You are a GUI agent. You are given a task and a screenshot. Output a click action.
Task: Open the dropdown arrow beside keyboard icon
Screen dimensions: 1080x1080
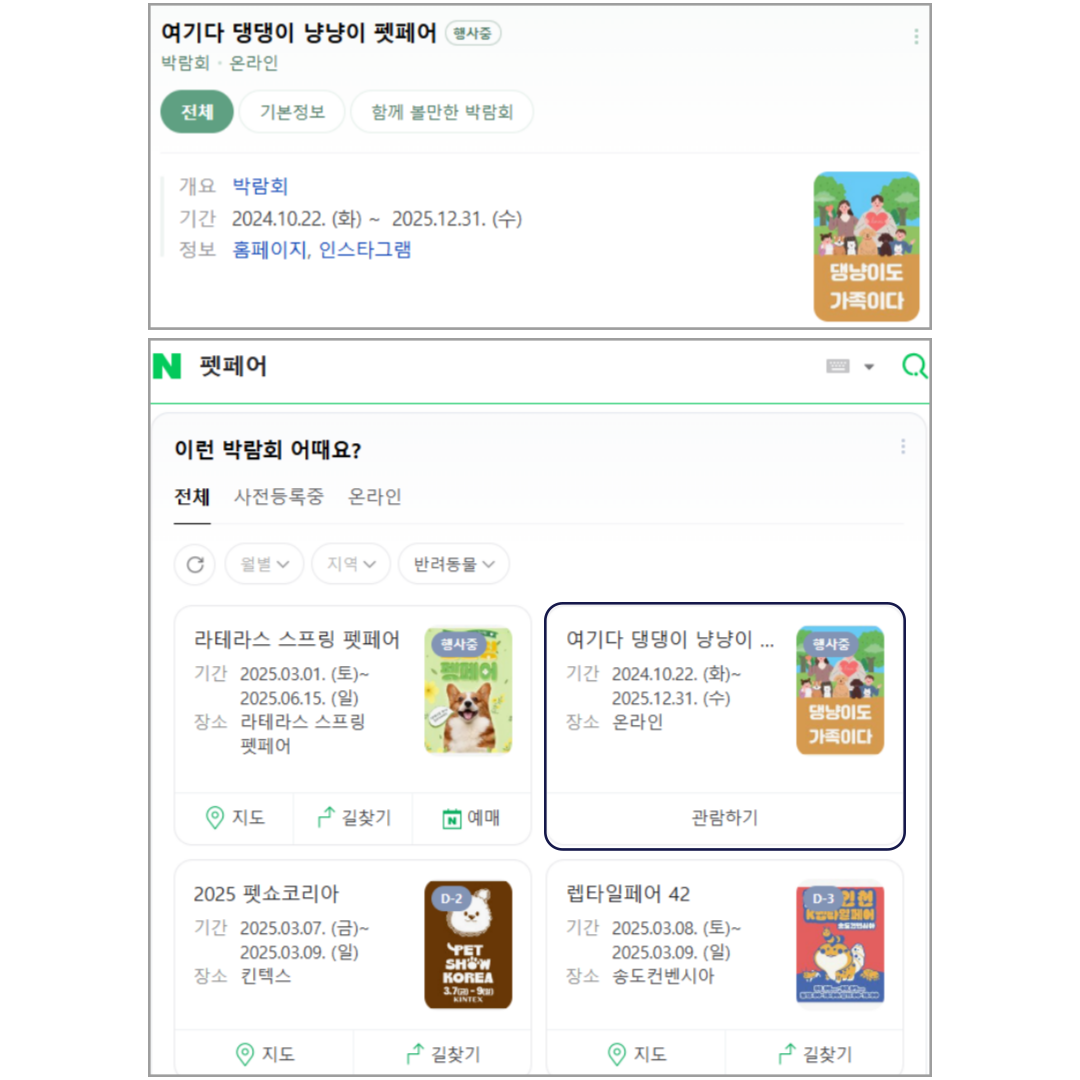(869, 366)
